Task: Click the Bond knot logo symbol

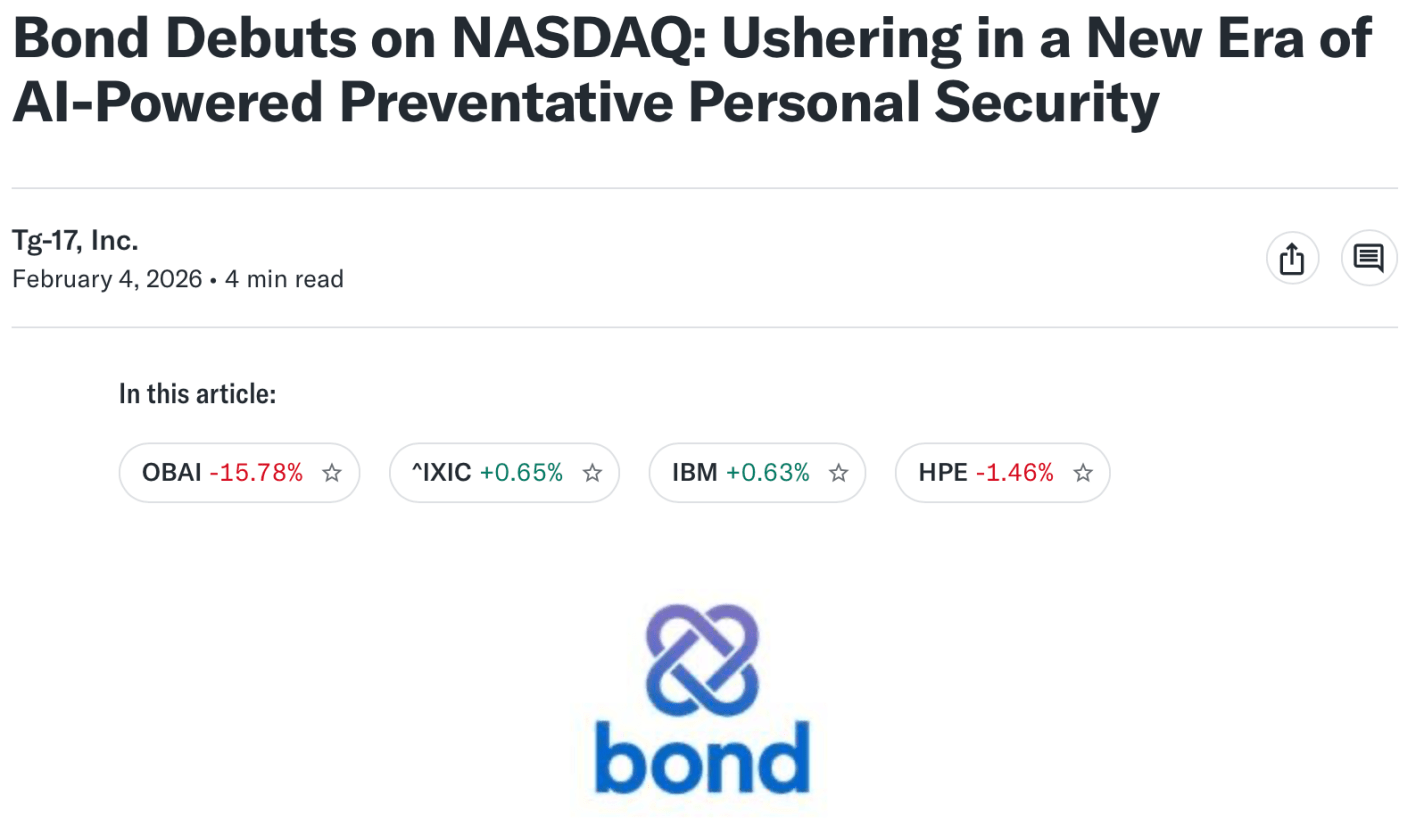Action: (702, 657)
